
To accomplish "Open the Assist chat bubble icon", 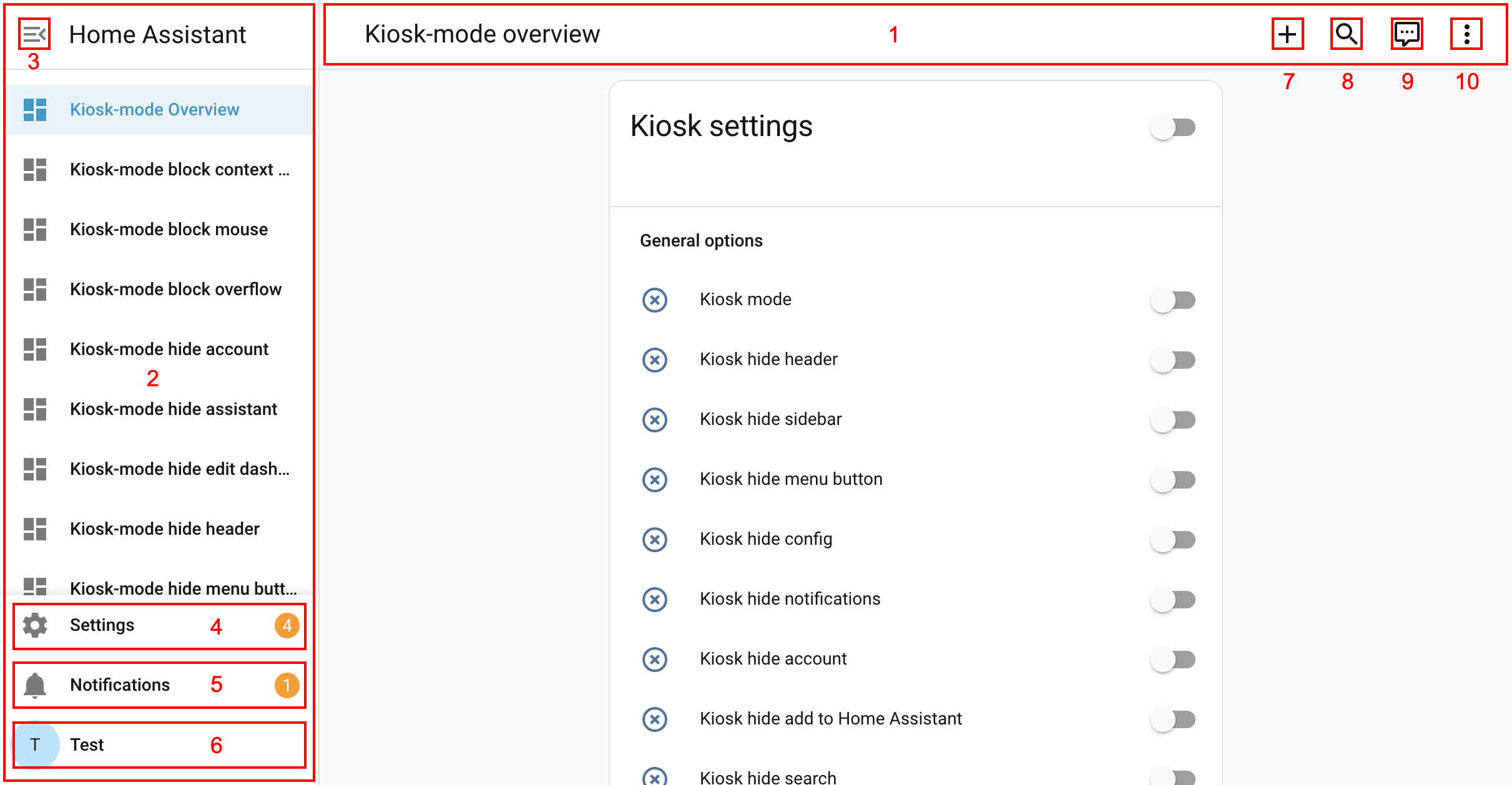I will pos(1406,34).
